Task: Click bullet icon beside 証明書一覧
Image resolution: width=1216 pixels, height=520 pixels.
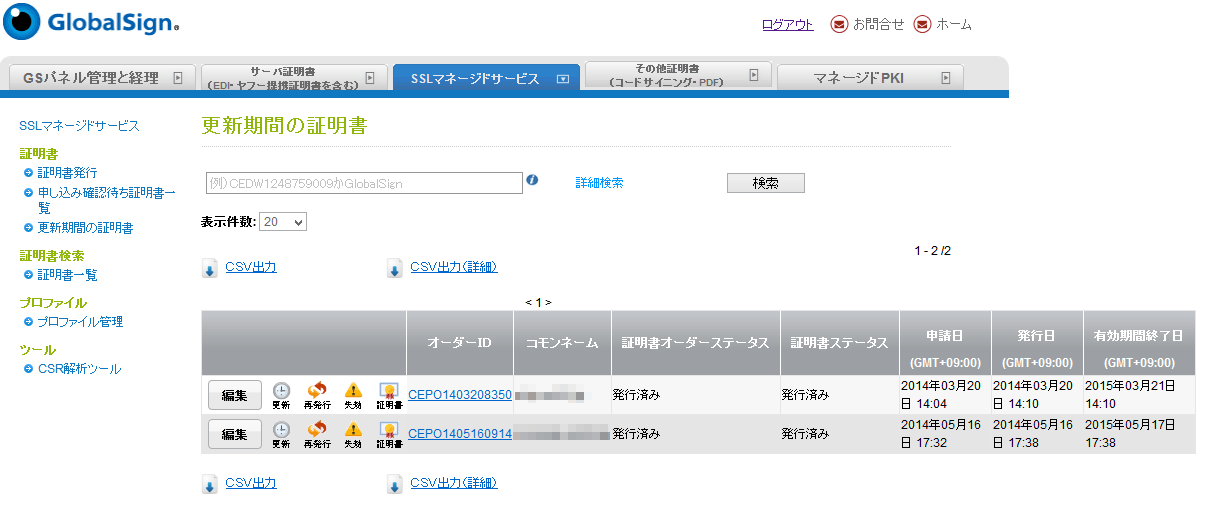Action: (x=28, y=275)
